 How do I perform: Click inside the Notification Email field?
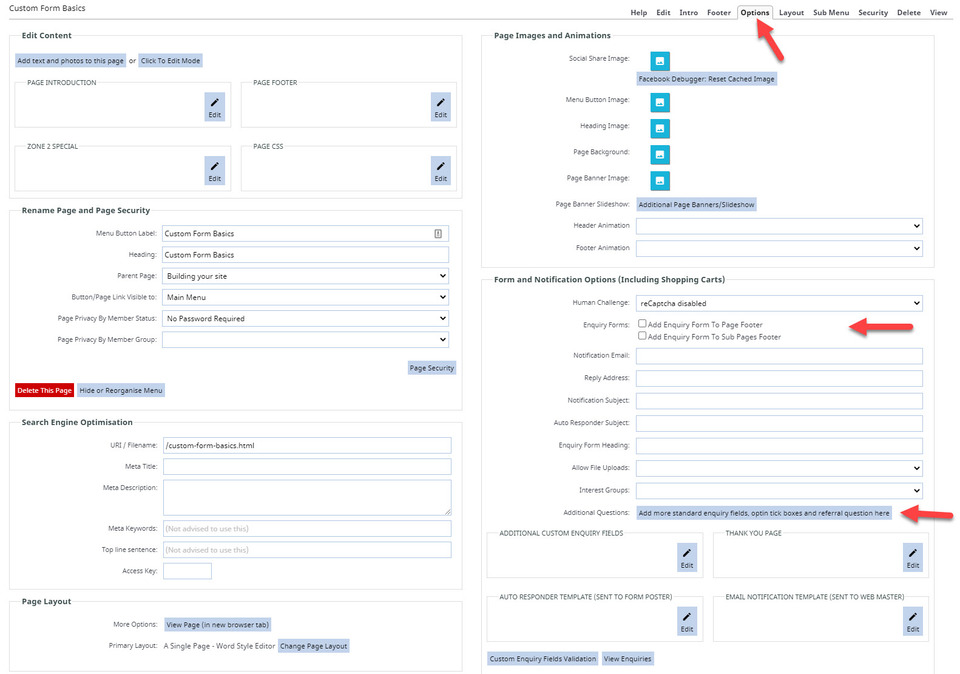tap(779, 356)
